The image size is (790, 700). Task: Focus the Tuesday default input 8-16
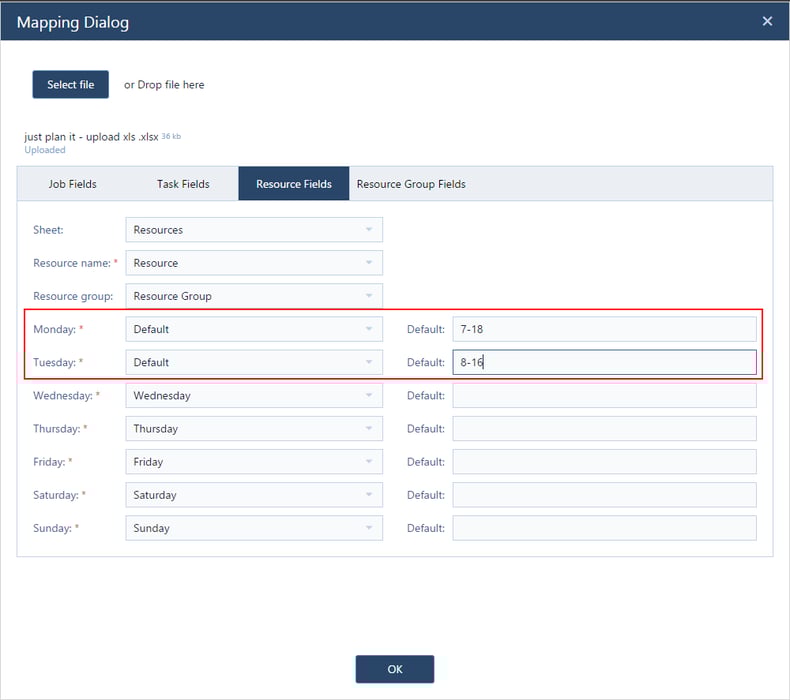point(604,362)
